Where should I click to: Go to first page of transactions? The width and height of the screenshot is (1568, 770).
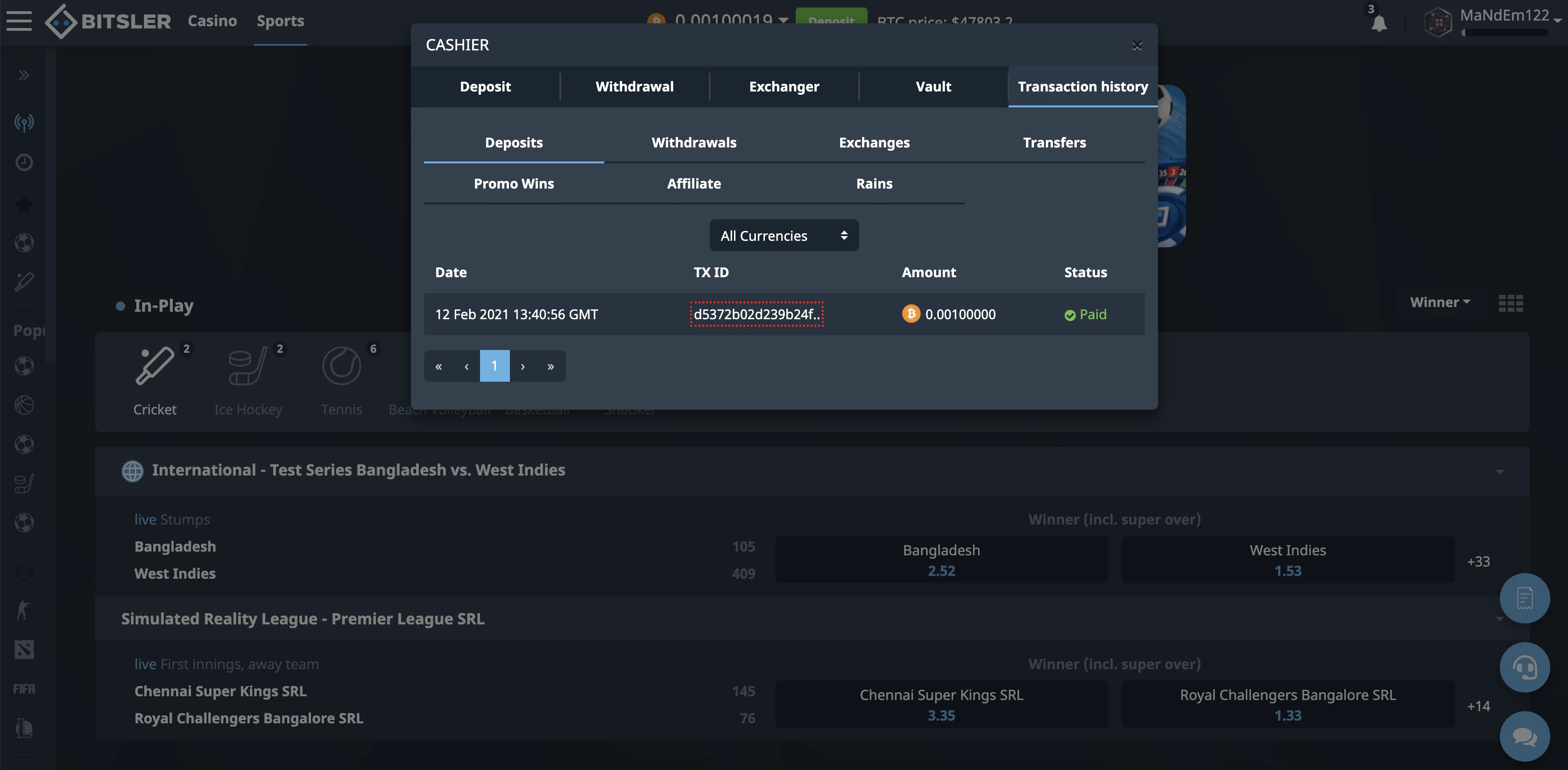coord(438,366)
